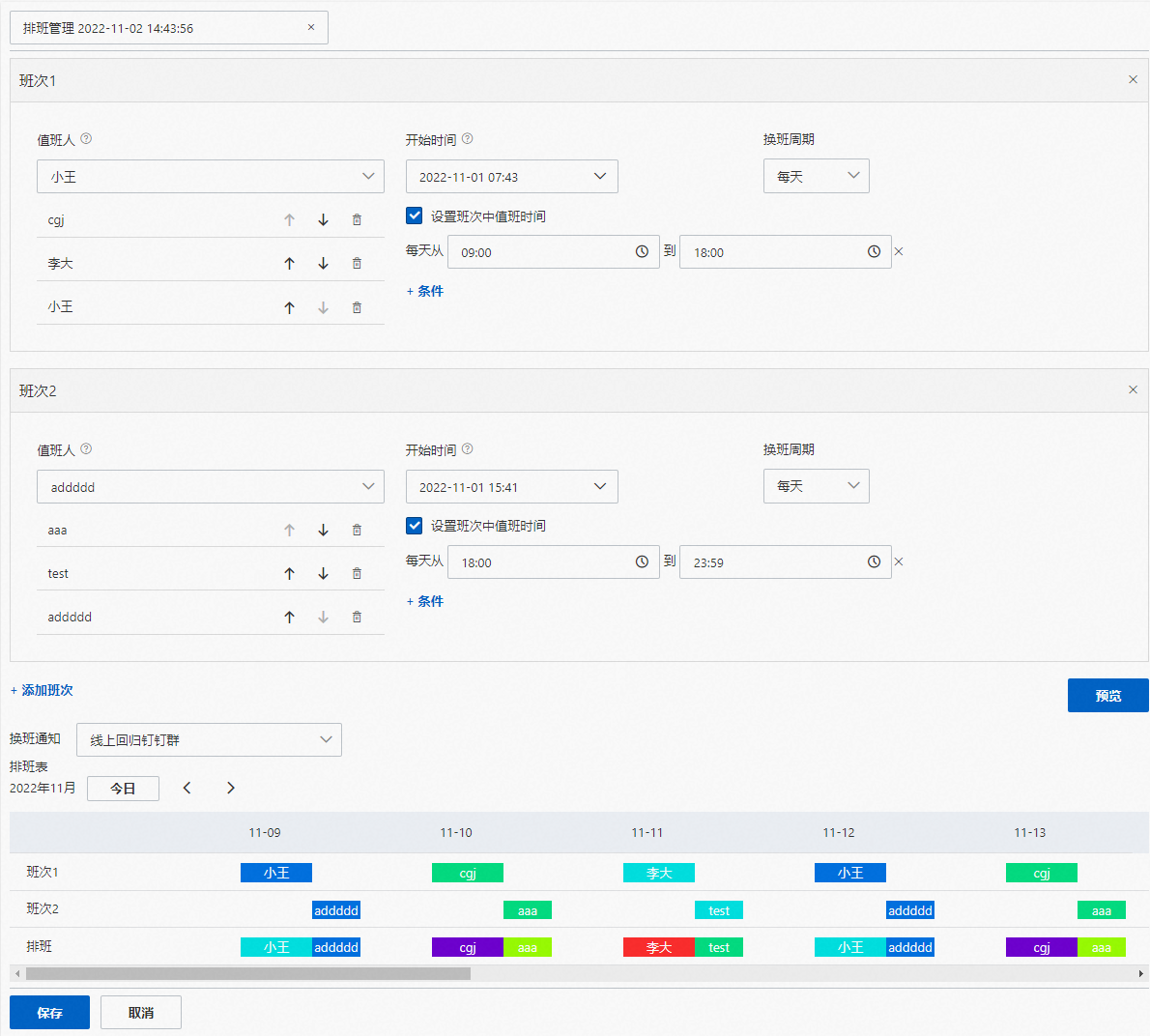Image resolution: width=1150 pixels, height=1036 pixels.
Task: Close the 排班管理 tab
Action: [311, 27]
